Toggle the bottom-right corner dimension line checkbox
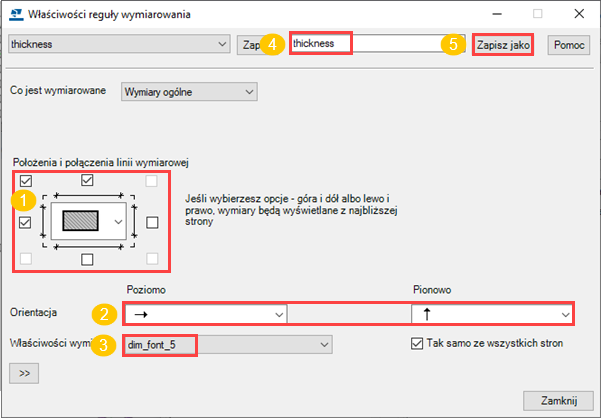The height and width of the screenshot is (418, 601). (x=152, y=259)
